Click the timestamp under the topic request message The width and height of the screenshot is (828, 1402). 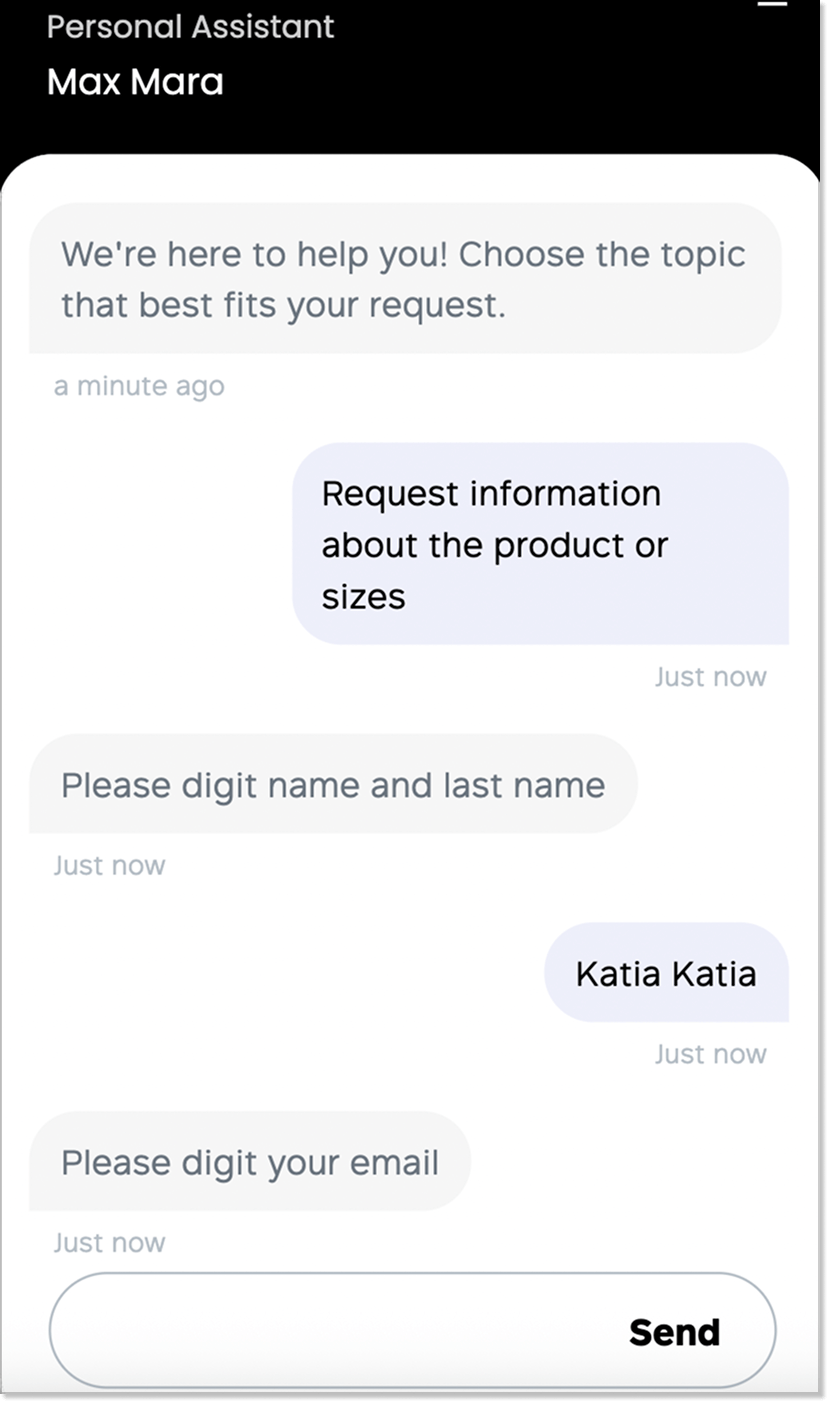(x=711, y=677)
